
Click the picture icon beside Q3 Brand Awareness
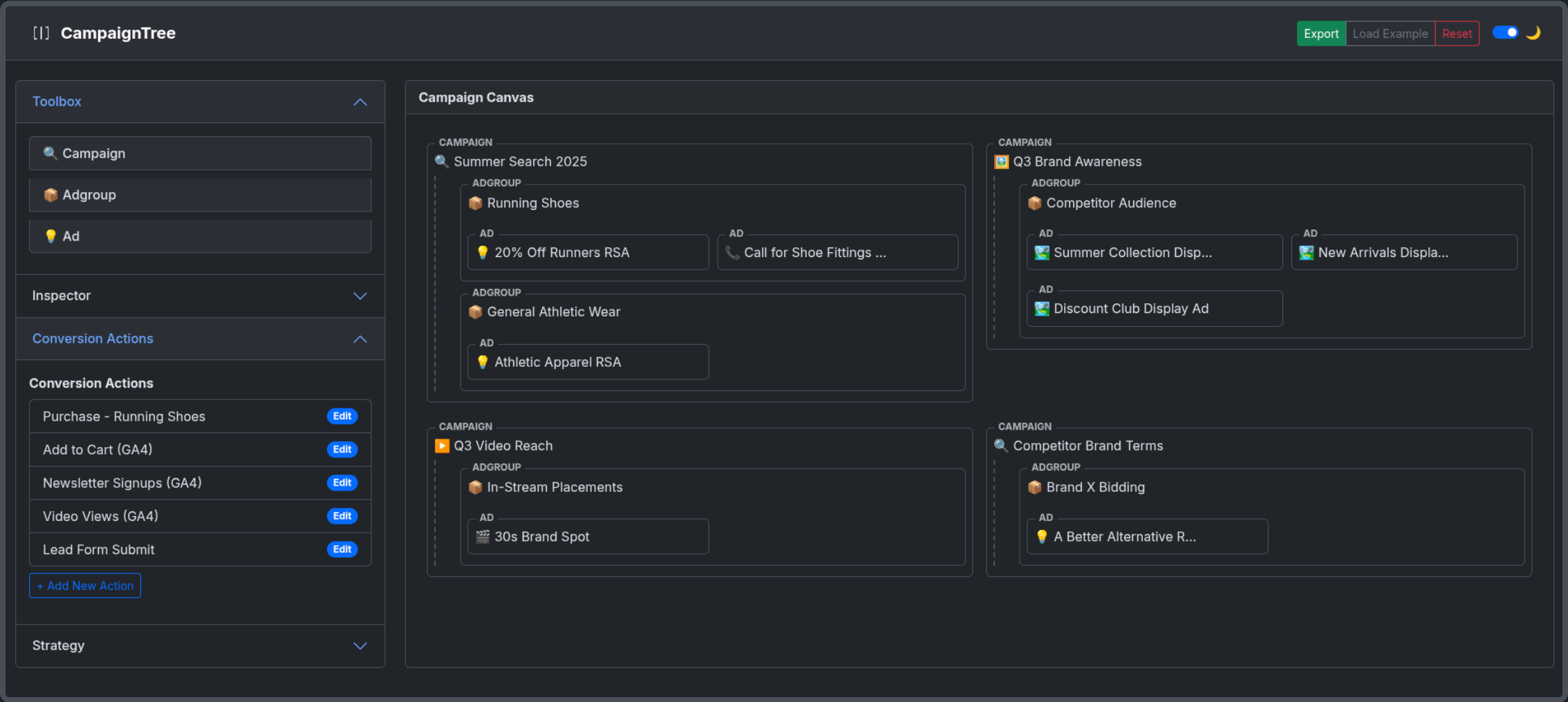(1001, 162)
